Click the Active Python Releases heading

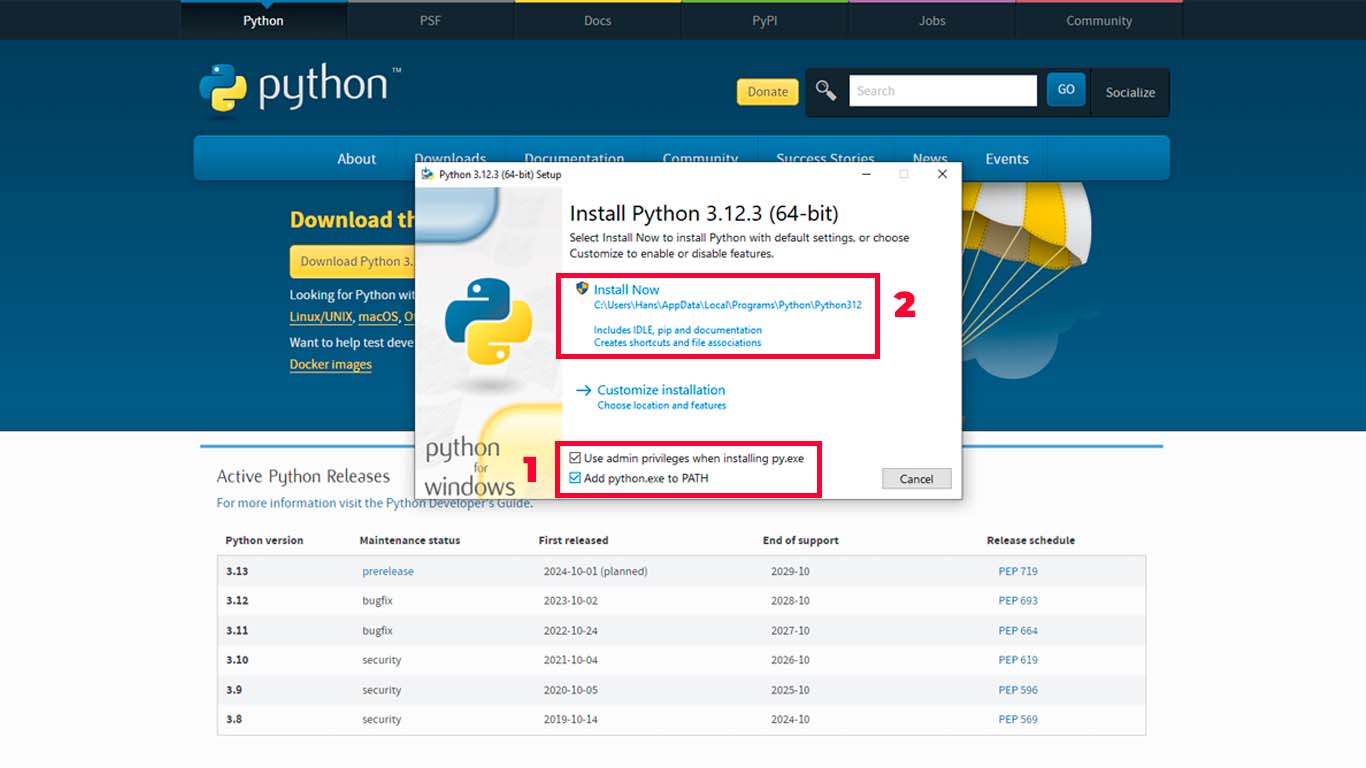pyautogui.click(x=303, y=477)
